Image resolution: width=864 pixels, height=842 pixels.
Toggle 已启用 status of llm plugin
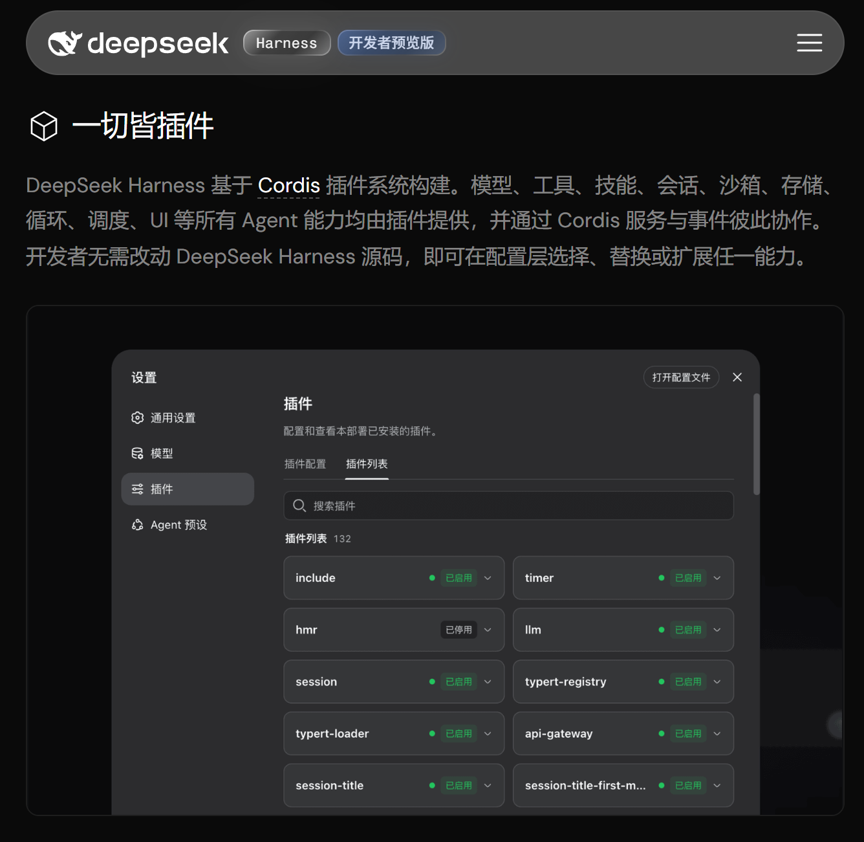[x=688, y=630]
